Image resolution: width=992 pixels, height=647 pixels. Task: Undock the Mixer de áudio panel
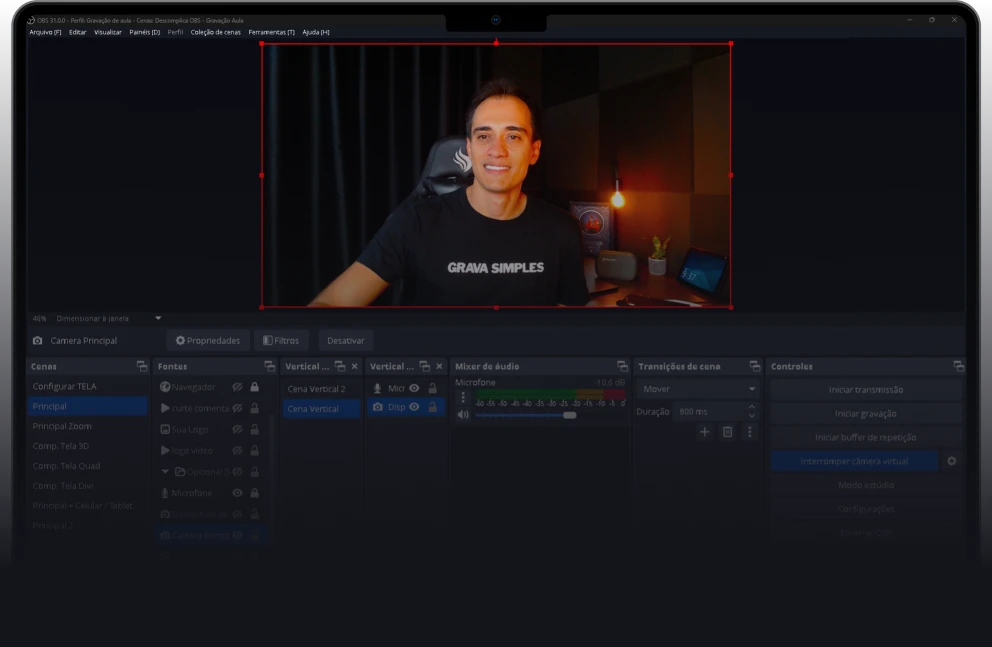tap(623, 366)
